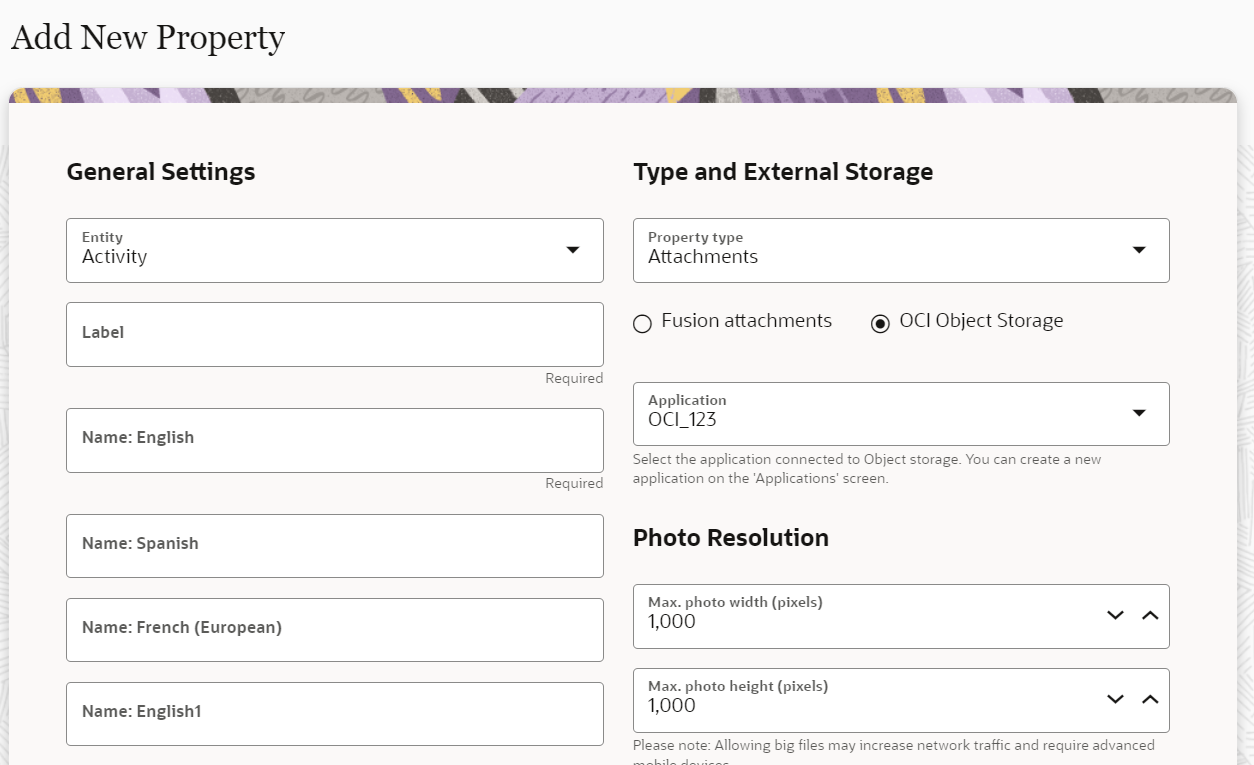Open the Entity dropdown arrow
This screenshot has width=1254, height=765.
click(572, 250)
